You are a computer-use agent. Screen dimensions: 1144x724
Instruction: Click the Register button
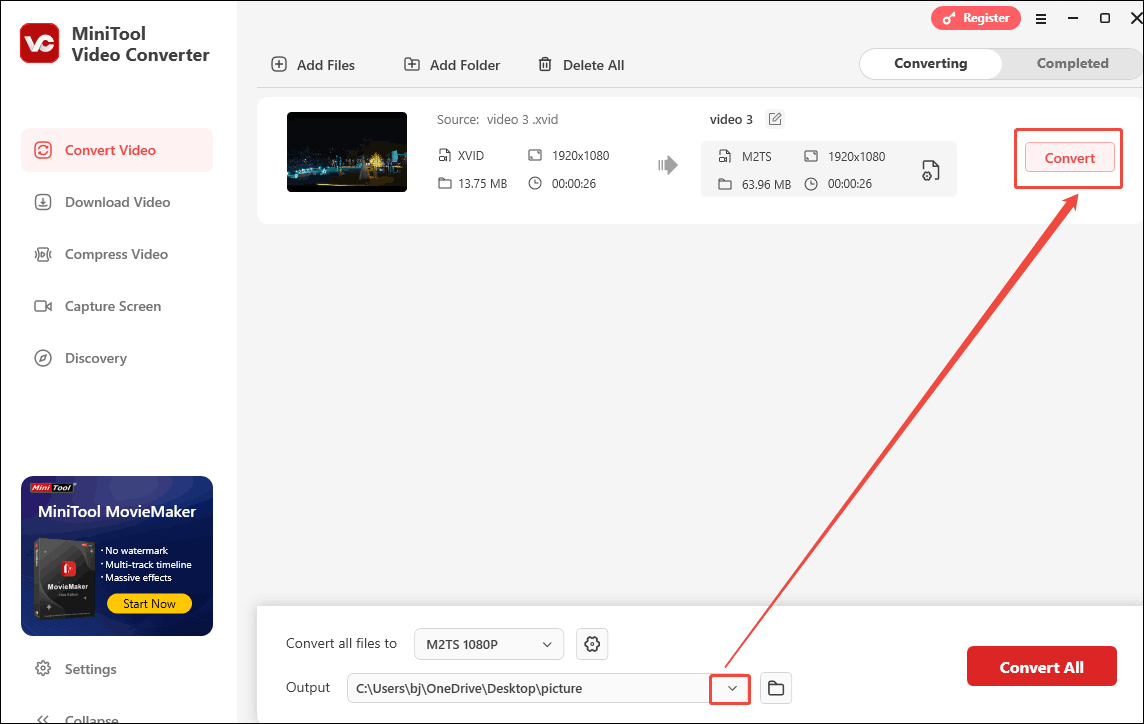pos(975,18)
